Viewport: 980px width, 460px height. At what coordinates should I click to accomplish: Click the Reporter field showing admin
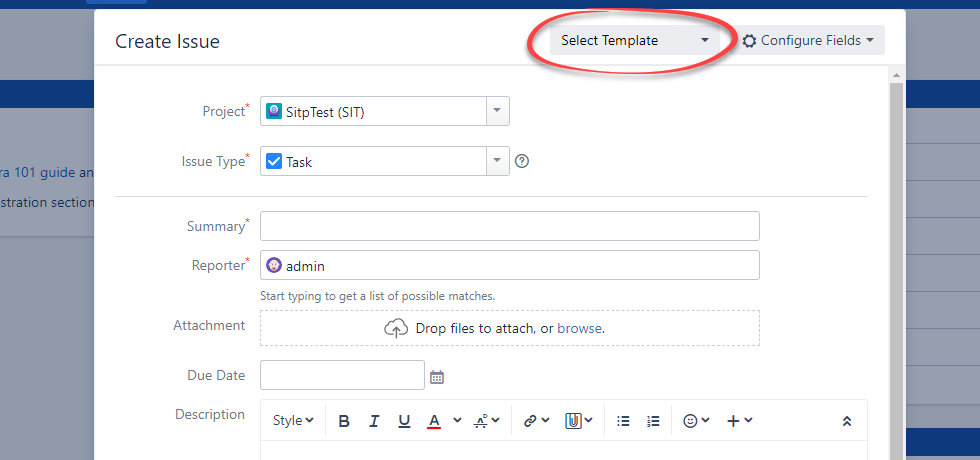[x=509, y=266]
